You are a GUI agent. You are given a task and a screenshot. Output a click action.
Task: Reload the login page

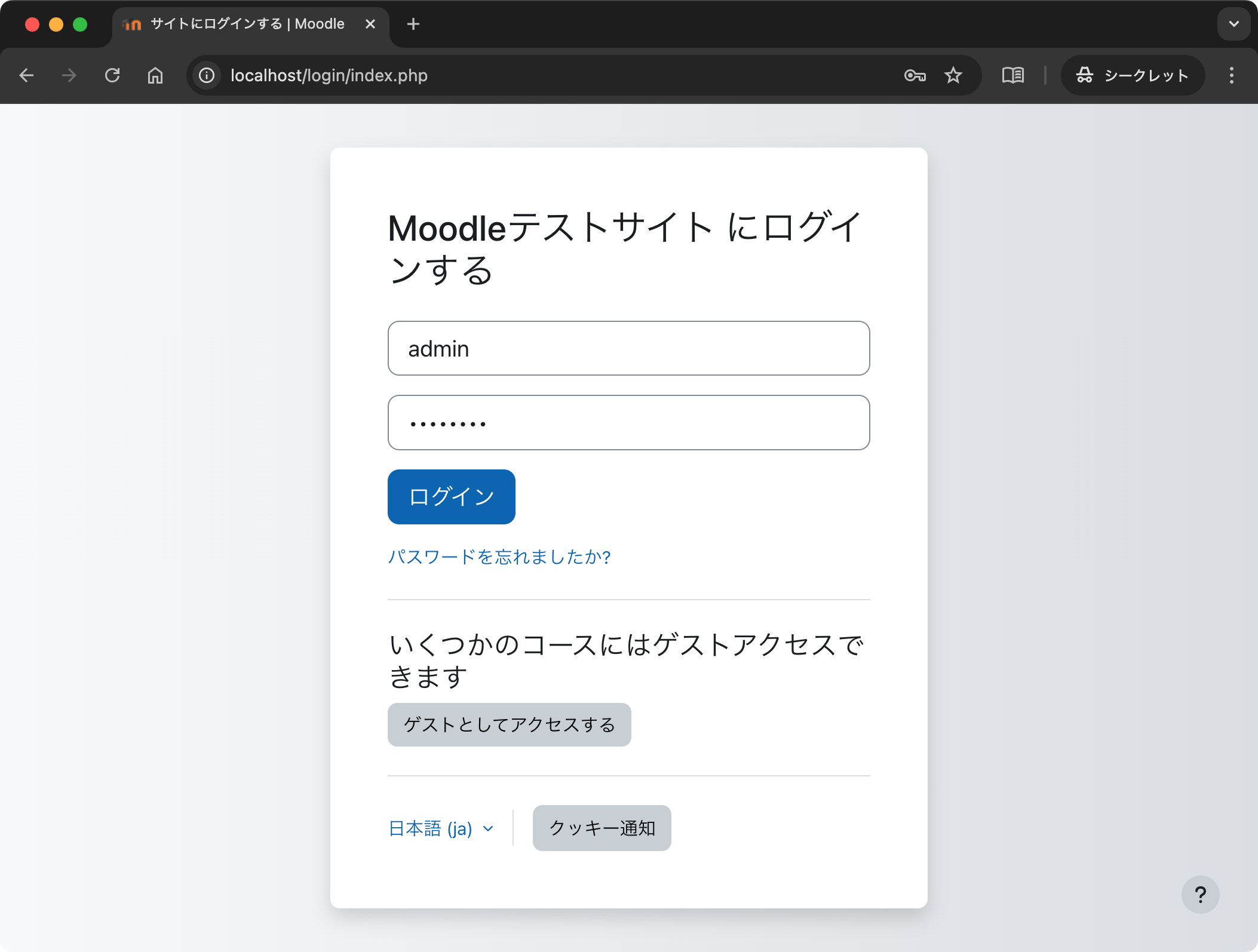(x=112, y=75)
